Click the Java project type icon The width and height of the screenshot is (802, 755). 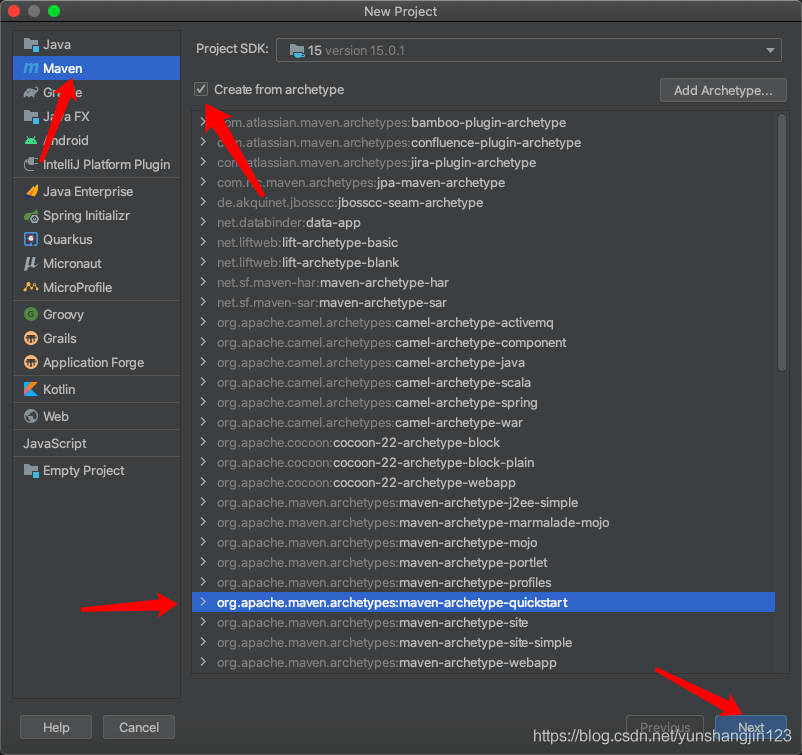click(31, 45)
